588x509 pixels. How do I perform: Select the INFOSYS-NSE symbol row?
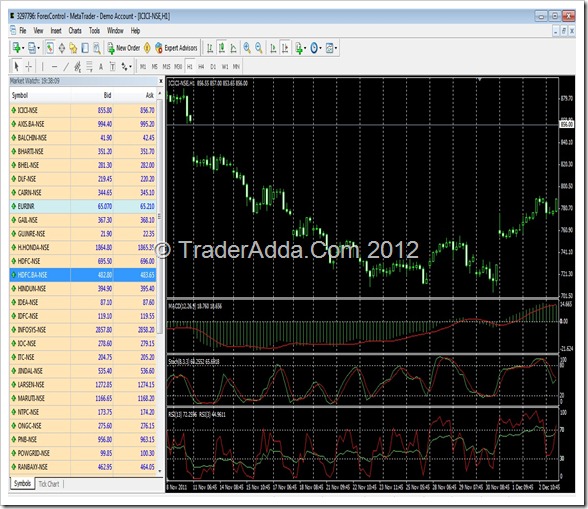(82, 330)
